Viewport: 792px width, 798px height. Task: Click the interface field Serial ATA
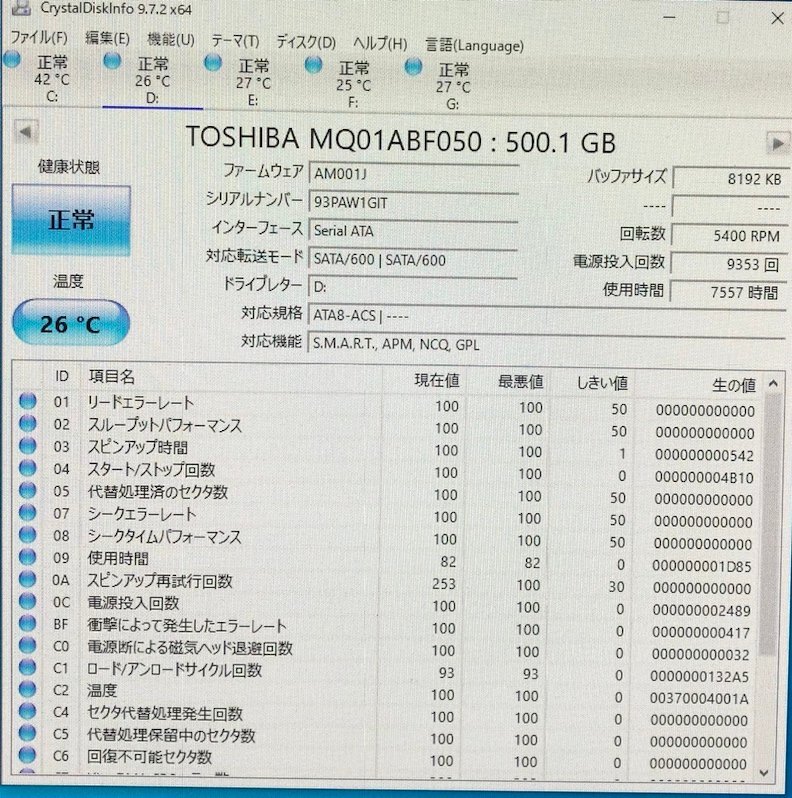[x=413, y=231]
